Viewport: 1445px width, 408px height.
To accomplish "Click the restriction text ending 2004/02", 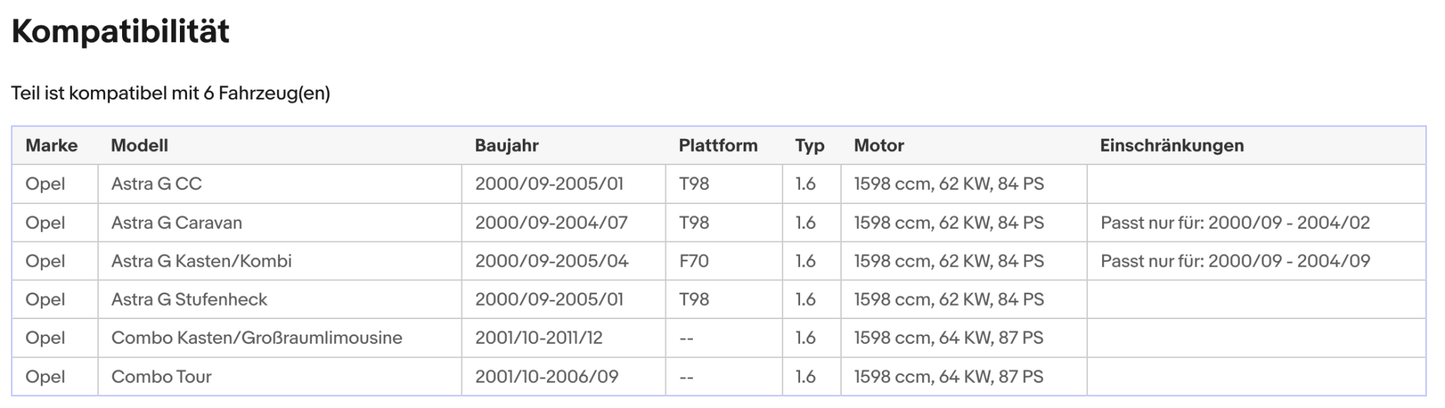I will coord(1234,223).
